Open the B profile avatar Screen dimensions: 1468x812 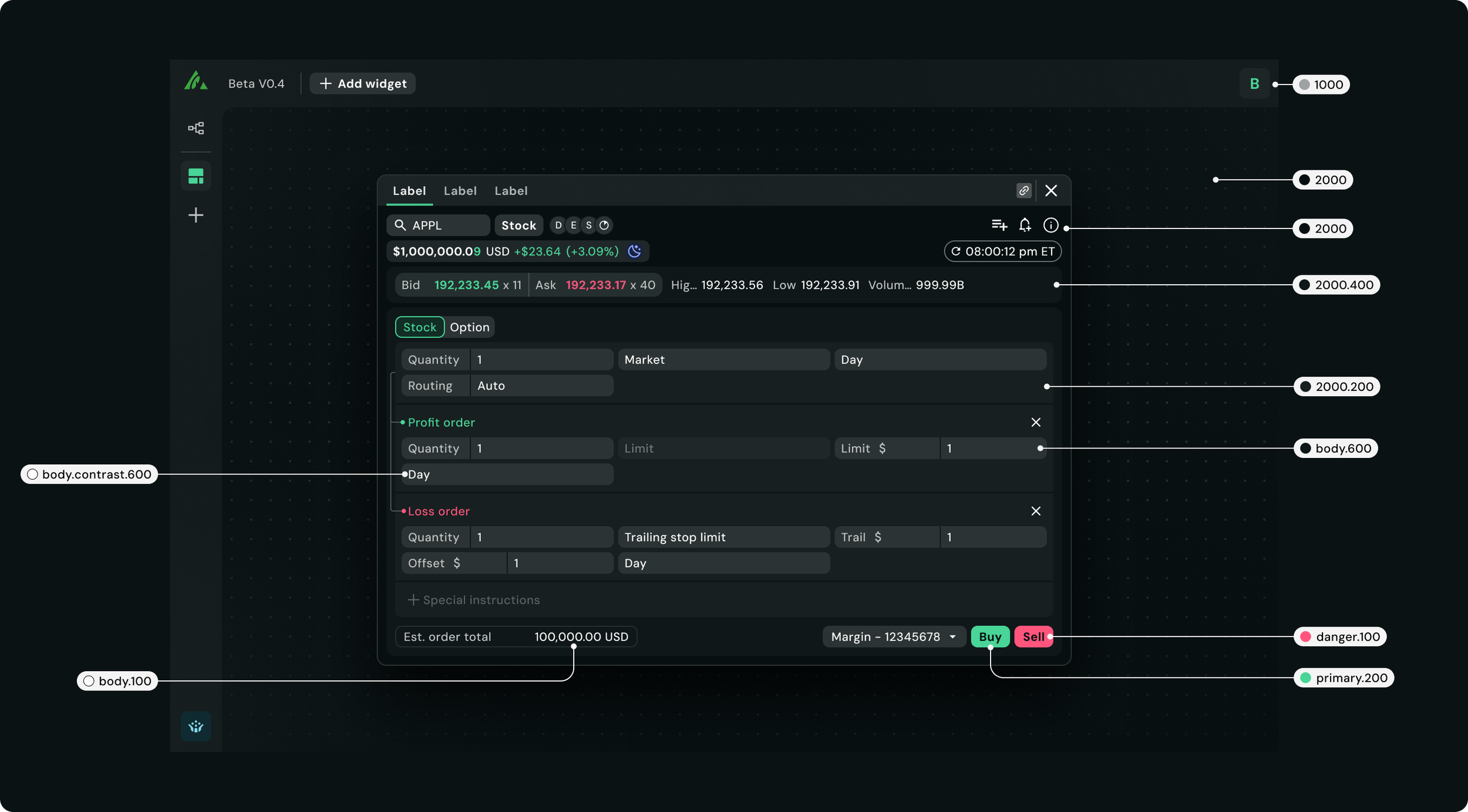[1254, 84]
